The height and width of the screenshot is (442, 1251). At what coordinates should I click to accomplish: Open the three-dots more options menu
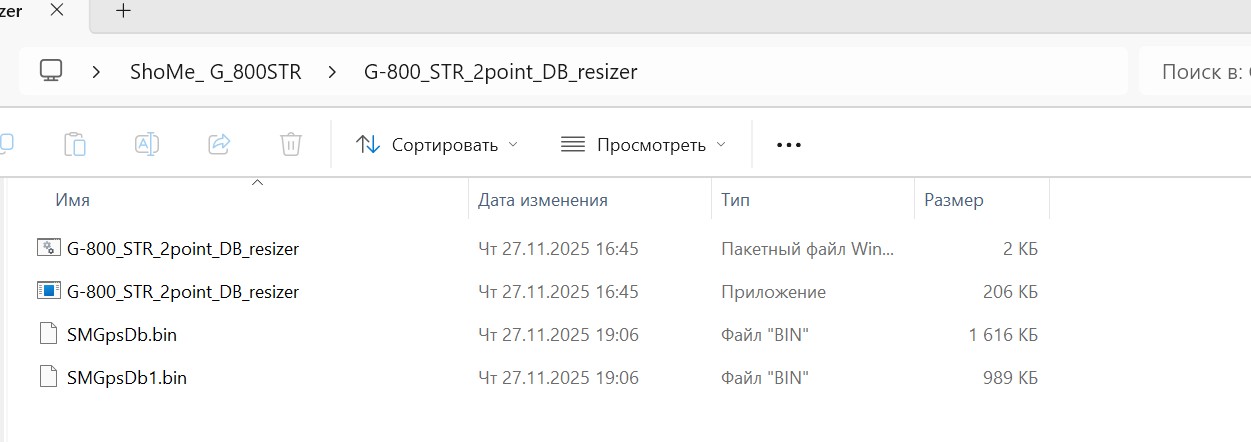[789, 145]
